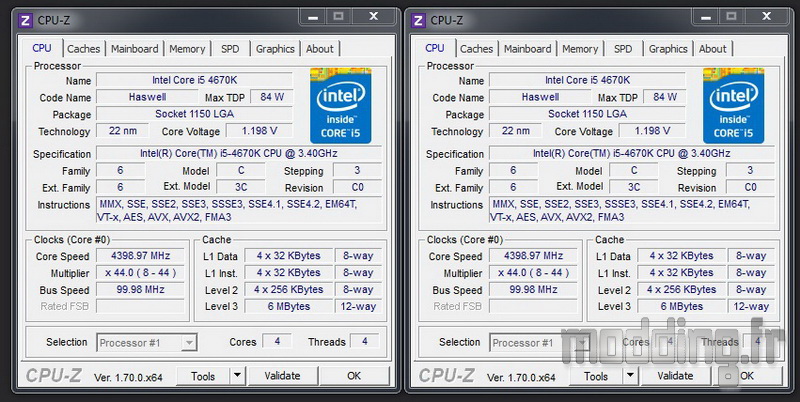Click the Rated FSB field in left window
800x402 pixels.
click(x=140, y=307)
